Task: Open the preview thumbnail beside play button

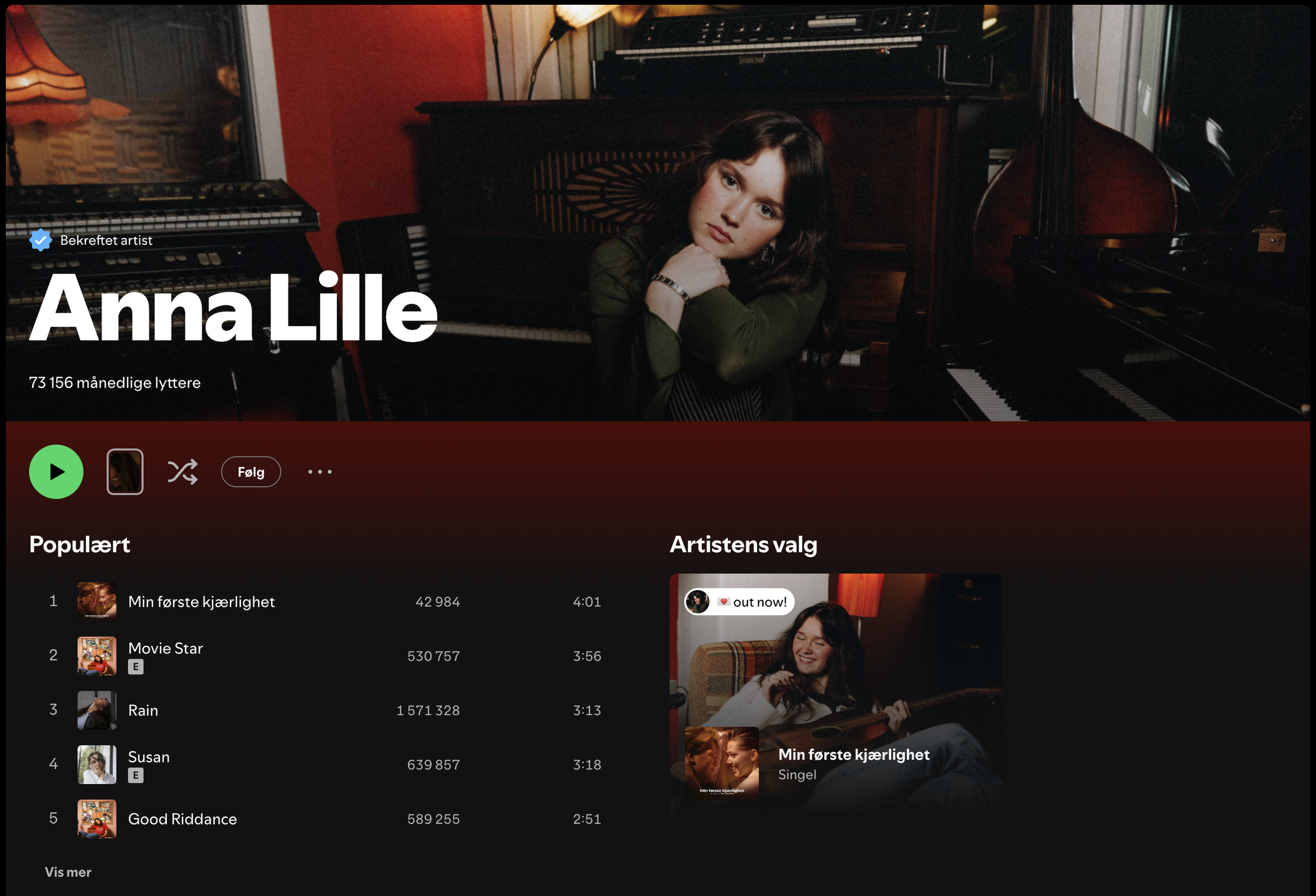Action: pos(125,472)
